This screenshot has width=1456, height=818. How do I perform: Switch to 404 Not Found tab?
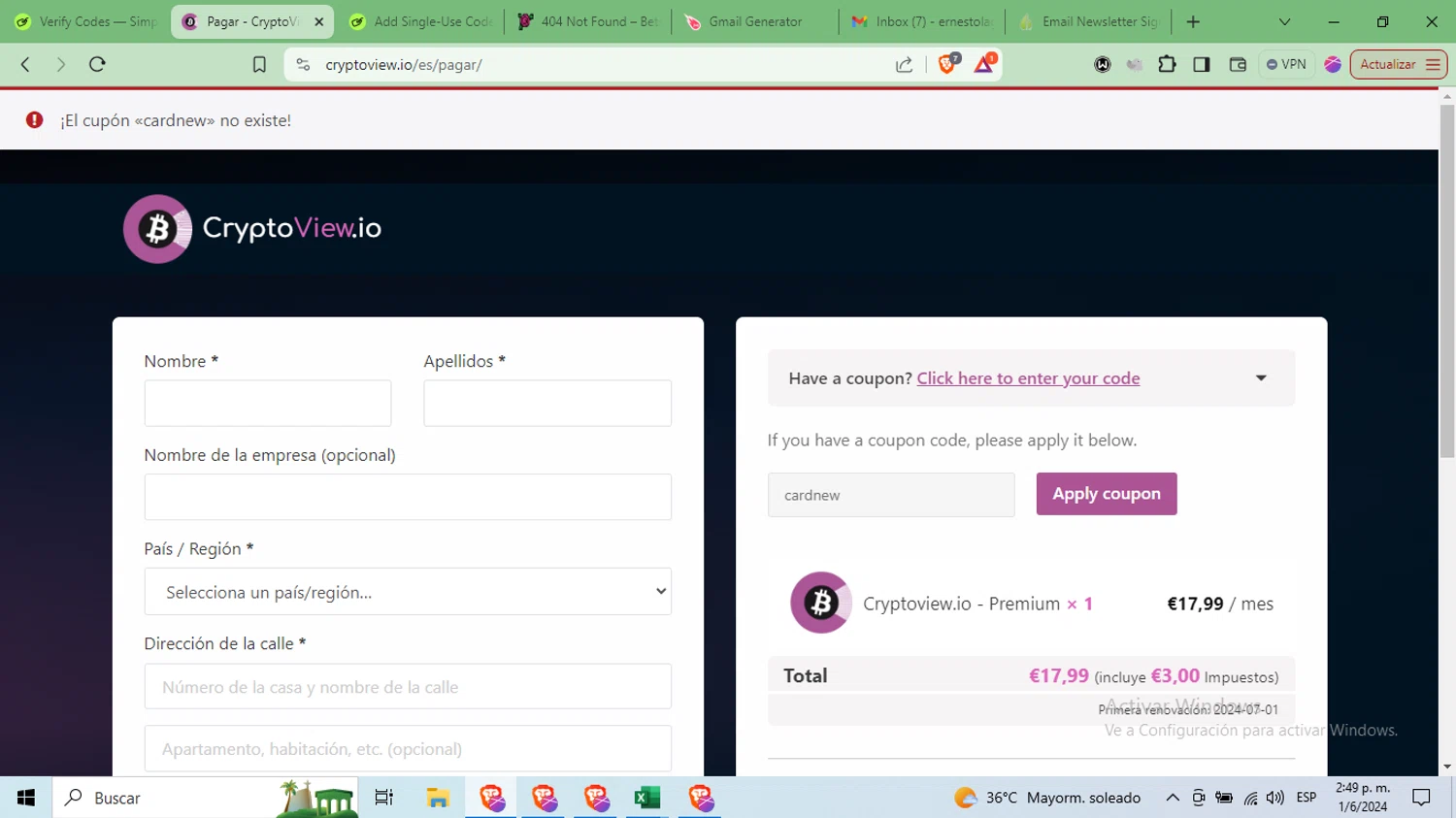pos(588,21)
